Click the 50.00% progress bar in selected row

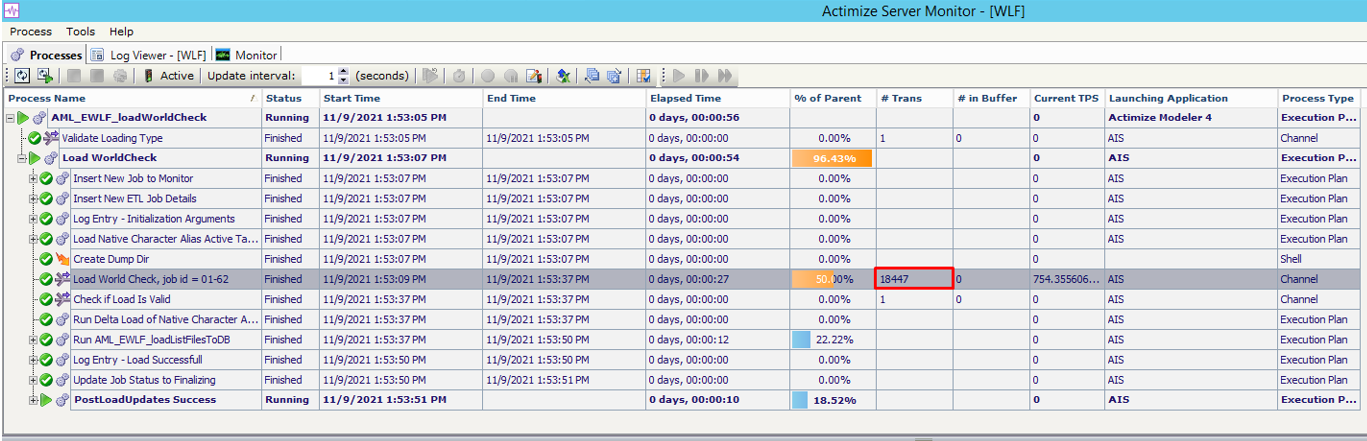point(832,279)
